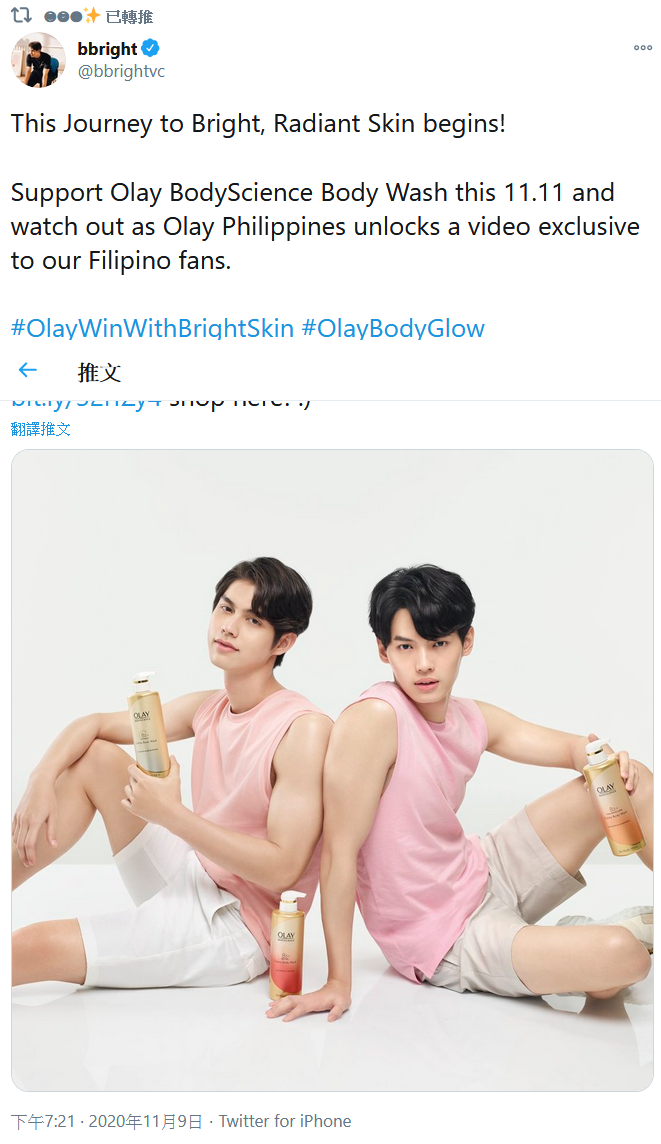
Task: Open the tweet timestamp 下午7:21
Action: pyautogui.click(x=43, y=1121)
